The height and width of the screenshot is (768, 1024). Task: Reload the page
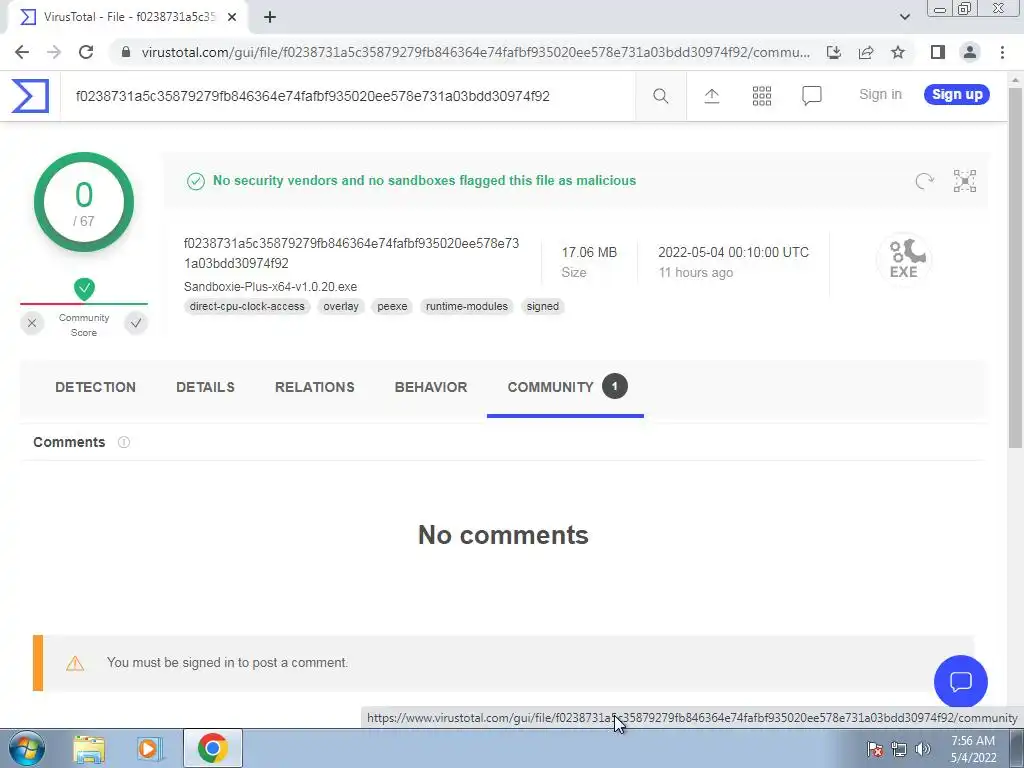click(x=86, y=52)
